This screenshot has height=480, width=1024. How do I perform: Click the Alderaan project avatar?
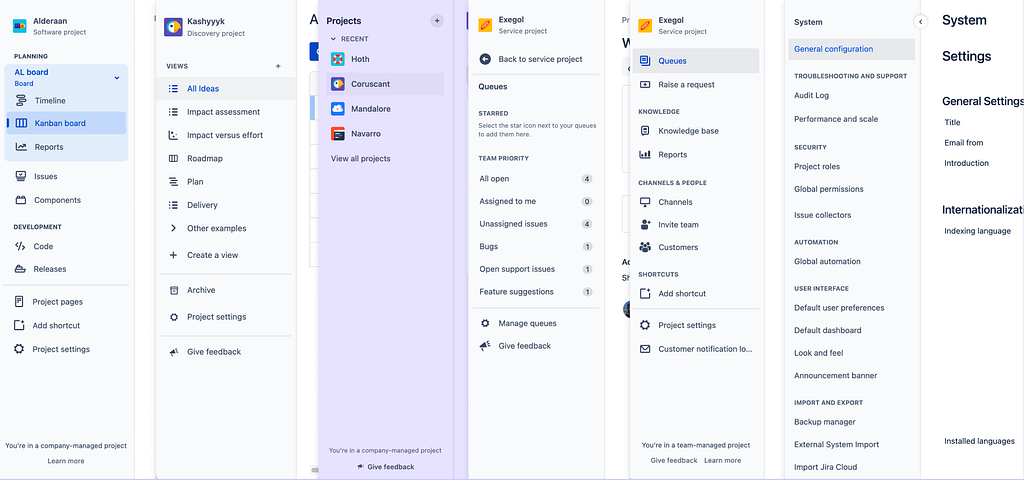coord(20,26)
